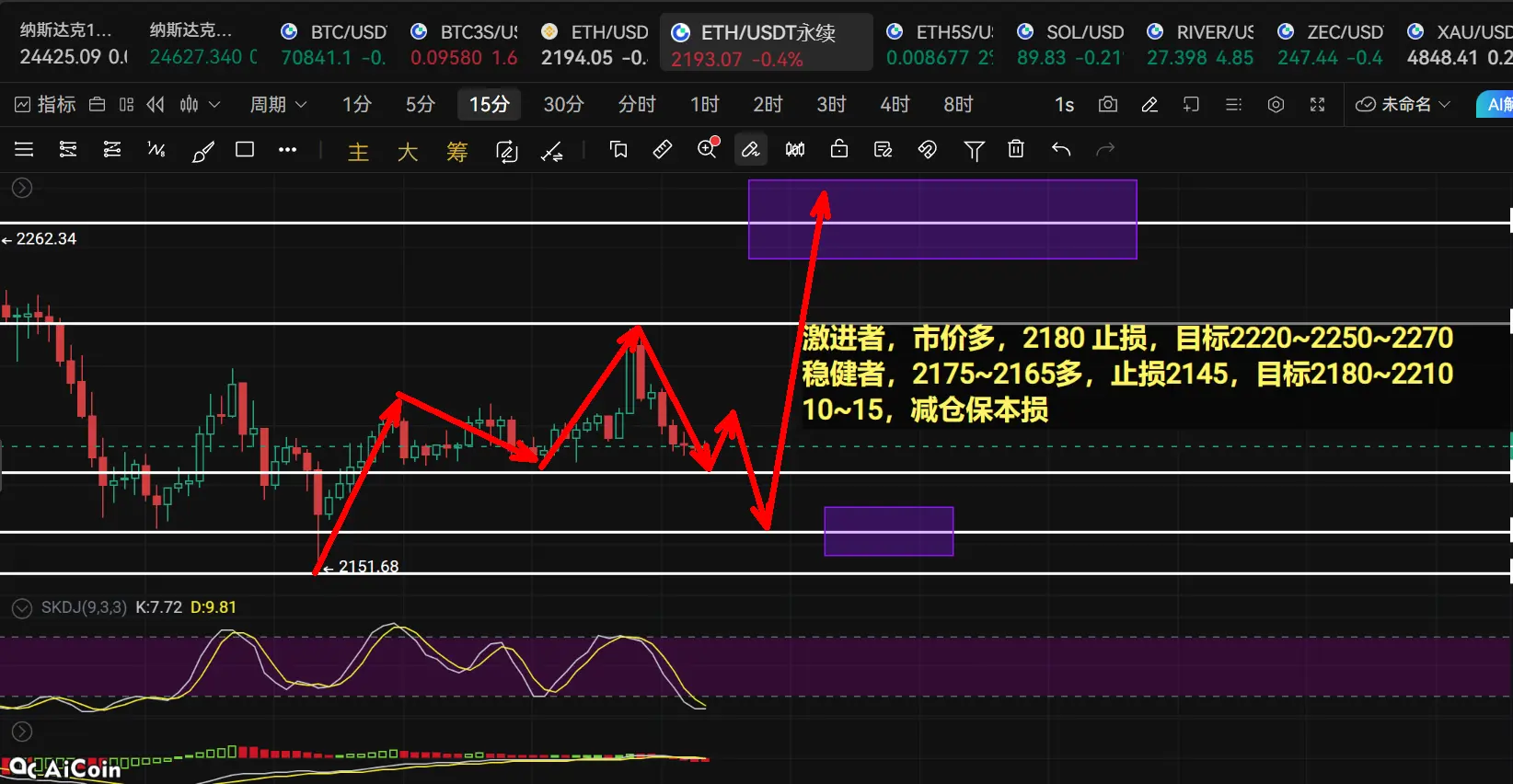This screenshot has width=1513, height=784.
Task: Enter fullscreen with the expand icon
Action: (x=1317, y=105)
